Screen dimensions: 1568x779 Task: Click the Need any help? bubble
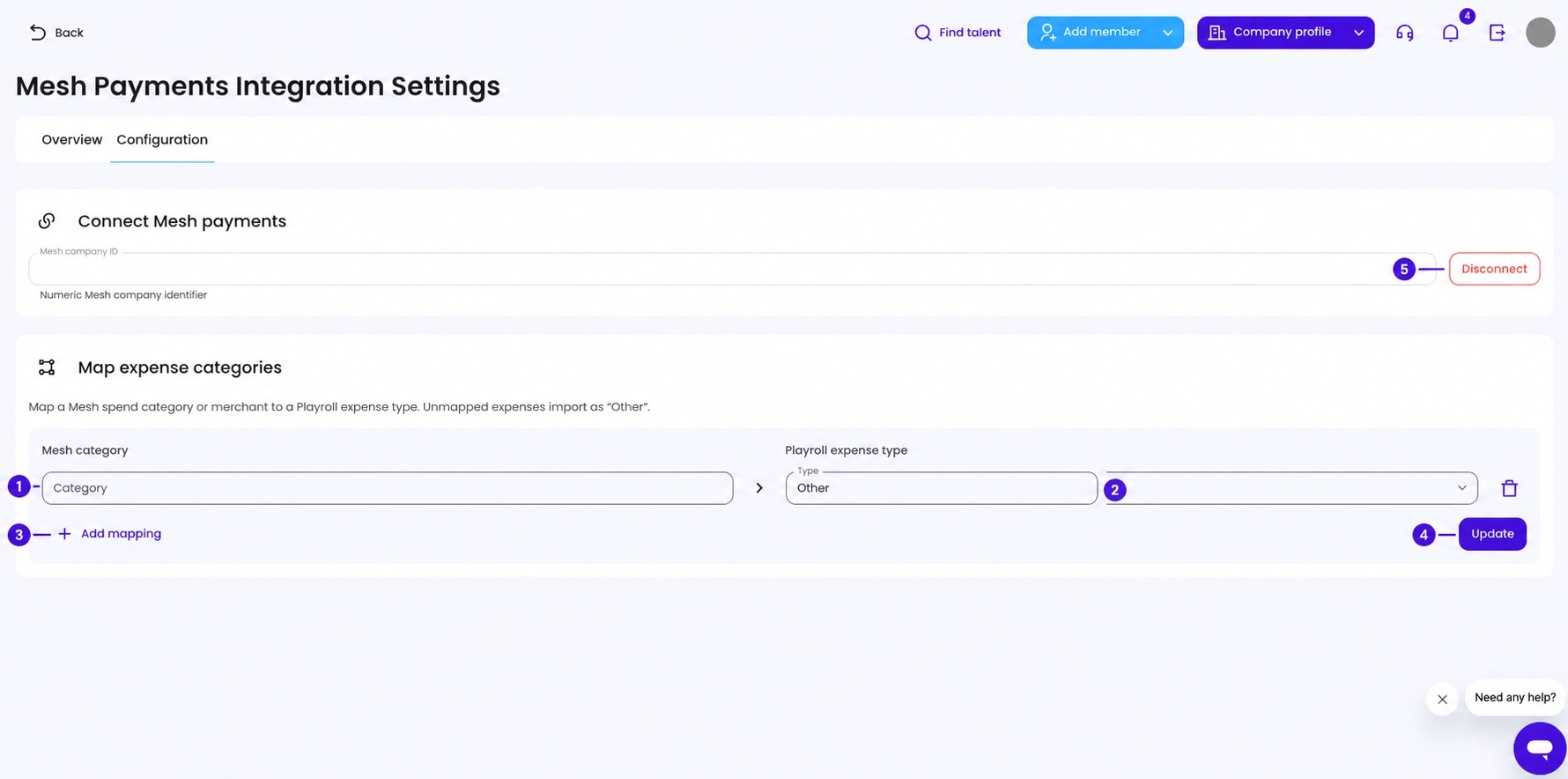pyautogui.click(x=1515, y=697)
